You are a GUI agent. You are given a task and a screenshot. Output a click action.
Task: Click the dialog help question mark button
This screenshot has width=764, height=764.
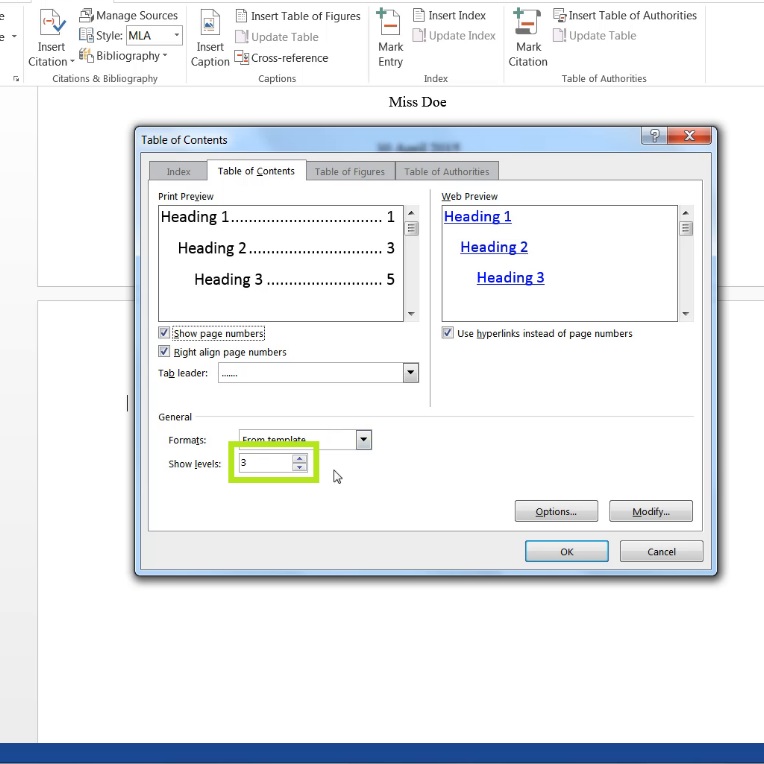pos(654,135)
